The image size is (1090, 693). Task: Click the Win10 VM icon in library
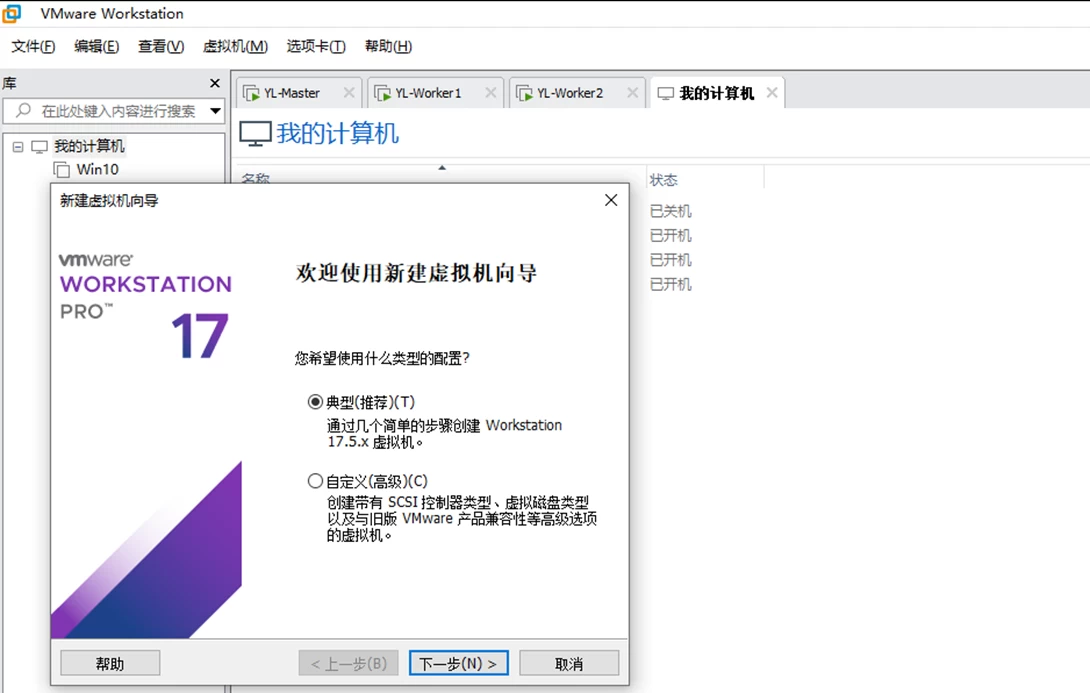click(x=62, y=170)
